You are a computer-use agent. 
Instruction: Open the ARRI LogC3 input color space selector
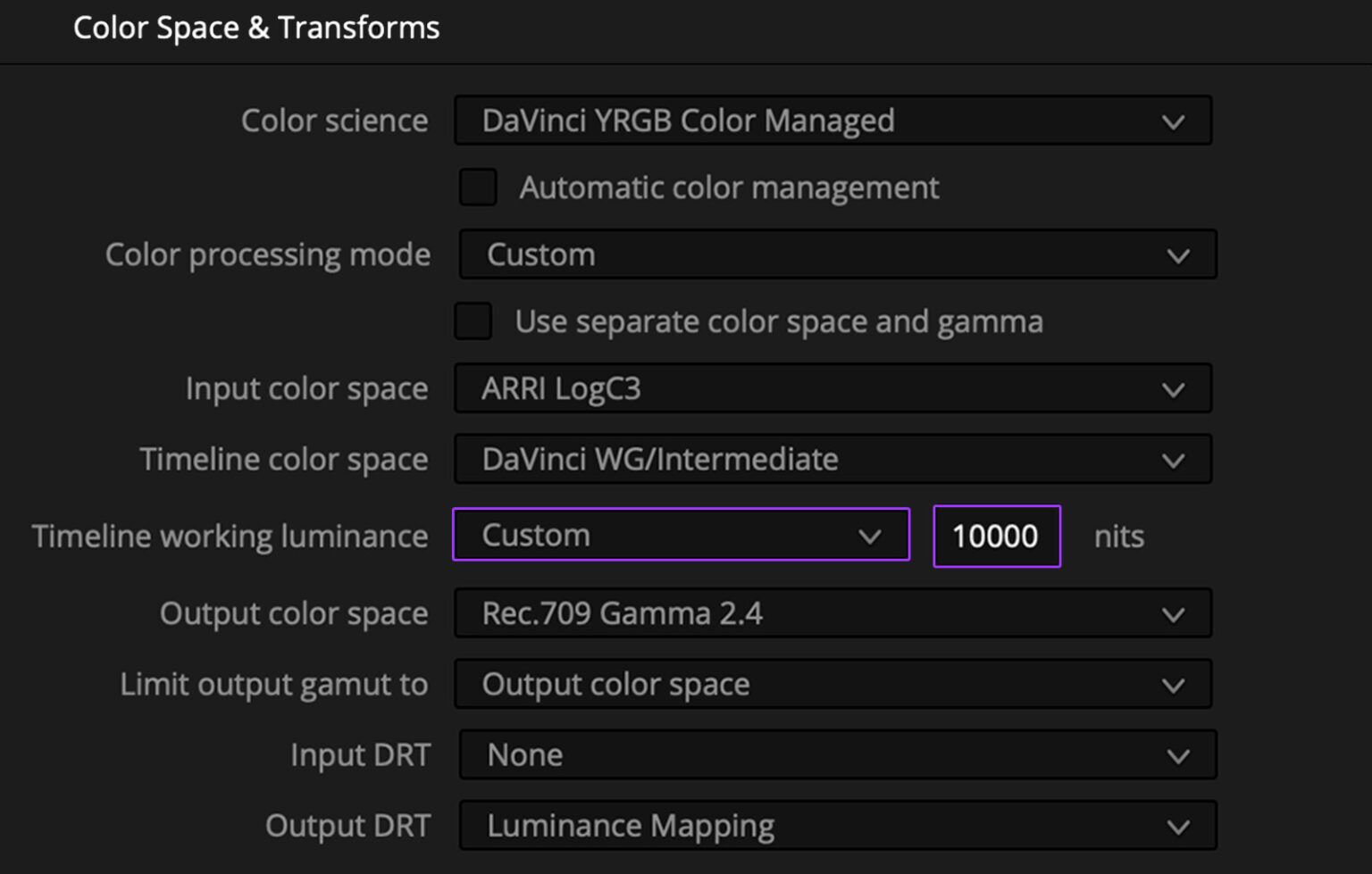tap(804, 388)
